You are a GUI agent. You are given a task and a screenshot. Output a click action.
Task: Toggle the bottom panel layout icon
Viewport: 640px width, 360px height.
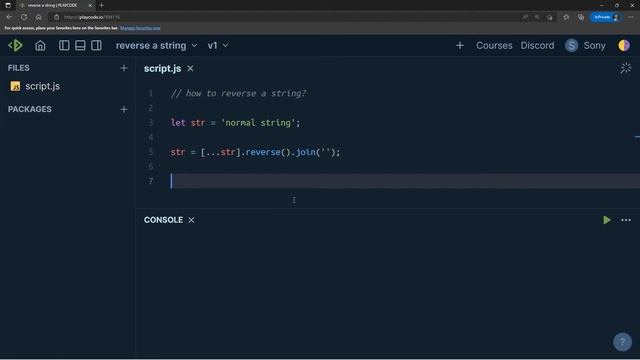pos(80,45)
